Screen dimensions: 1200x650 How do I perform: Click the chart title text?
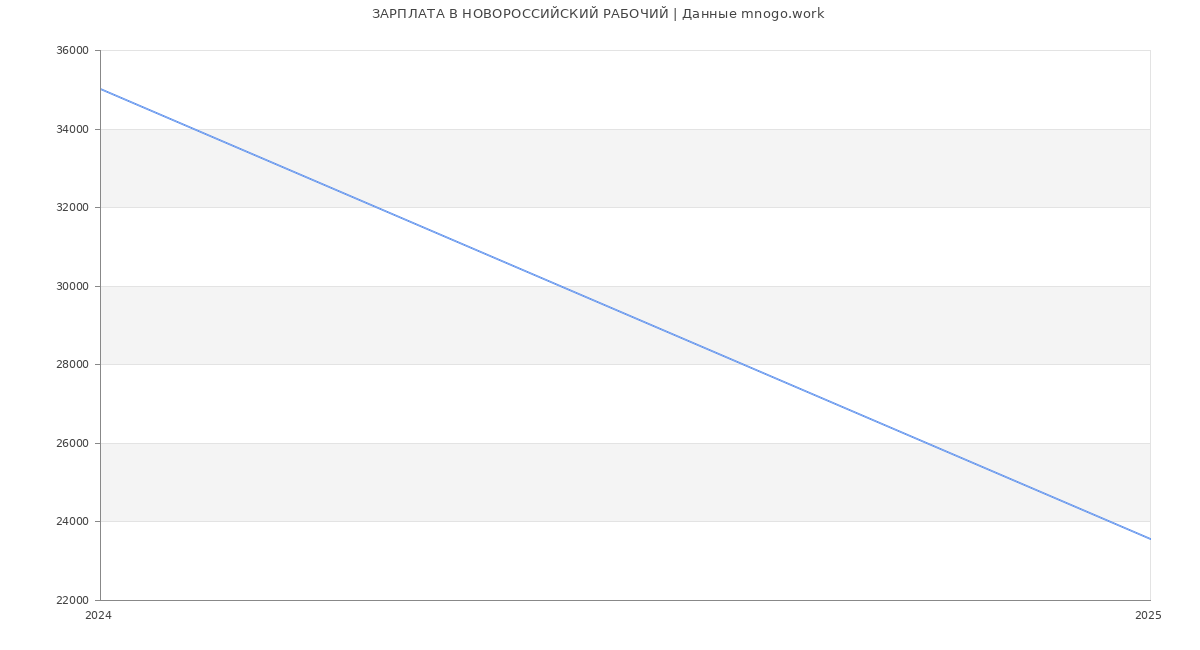598,14
